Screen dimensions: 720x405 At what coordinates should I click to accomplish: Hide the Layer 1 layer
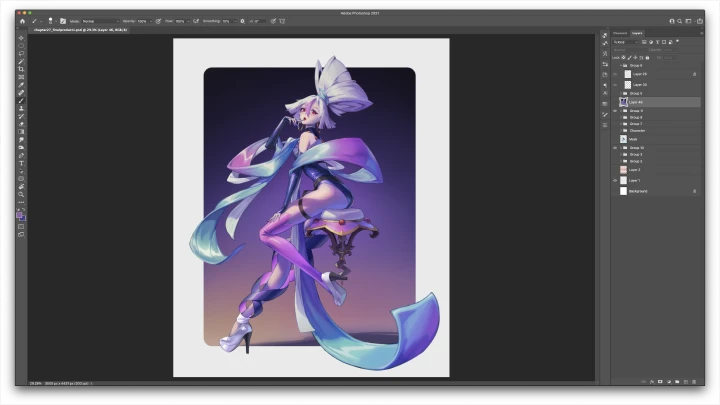[x=615, y=180]
